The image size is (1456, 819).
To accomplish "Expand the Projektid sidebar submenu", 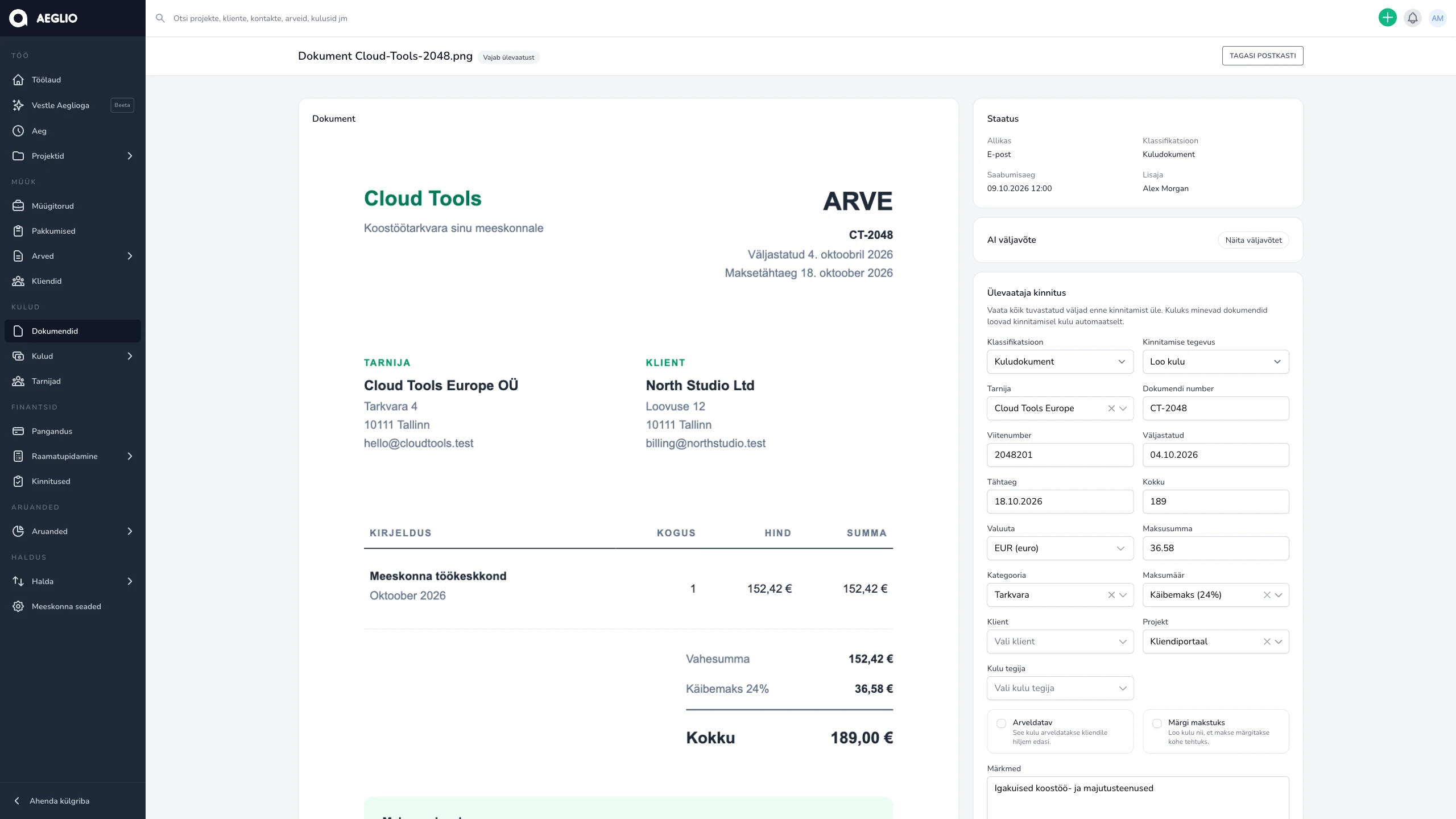I will click(x=130, y=156).
